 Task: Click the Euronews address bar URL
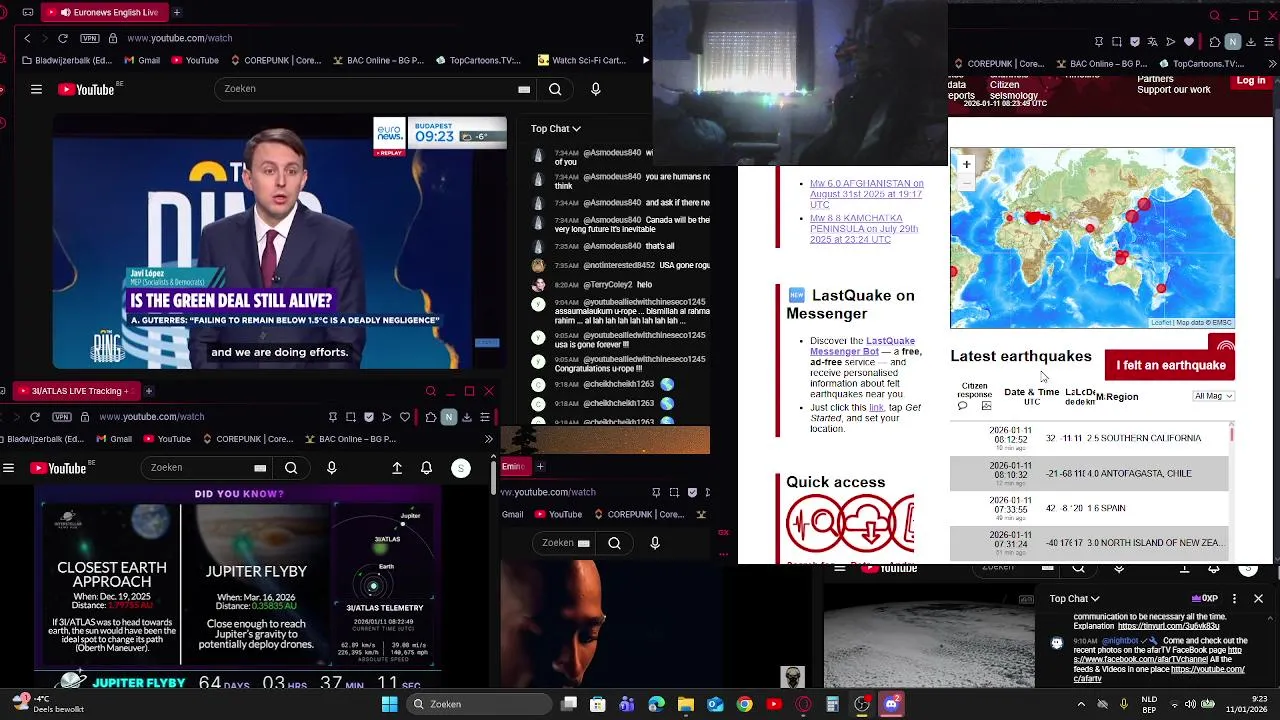(180, 38)
